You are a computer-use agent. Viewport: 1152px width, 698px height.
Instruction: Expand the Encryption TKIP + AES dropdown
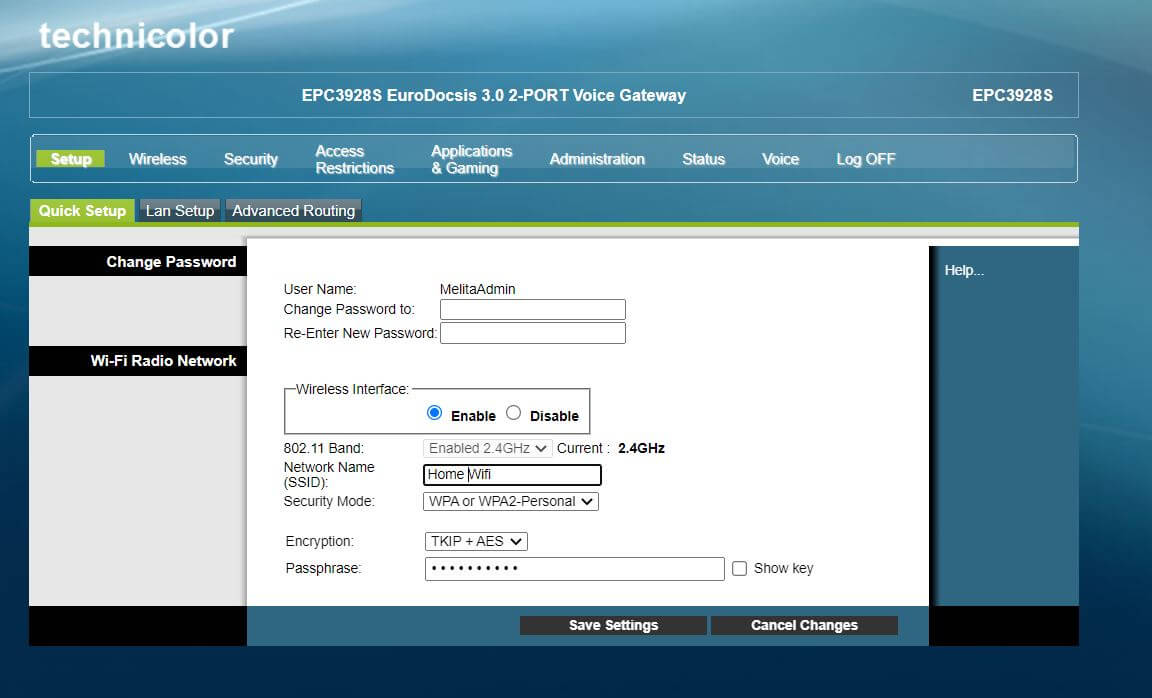click(x=476, y=541)
